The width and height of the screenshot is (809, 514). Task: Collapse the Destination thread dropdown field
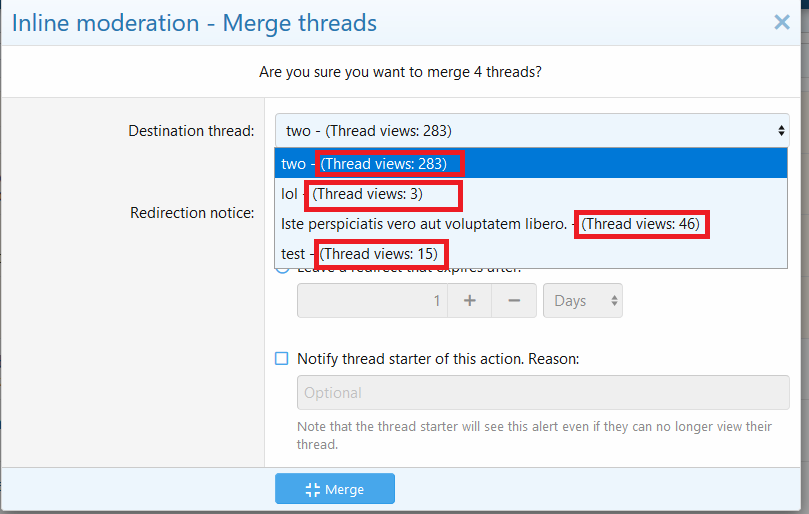530,131
